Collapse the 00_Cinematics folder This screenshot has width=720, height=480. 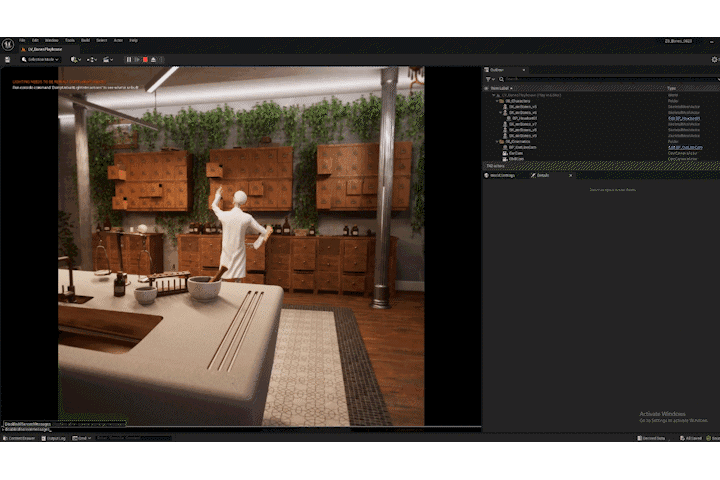pos(497,141)
